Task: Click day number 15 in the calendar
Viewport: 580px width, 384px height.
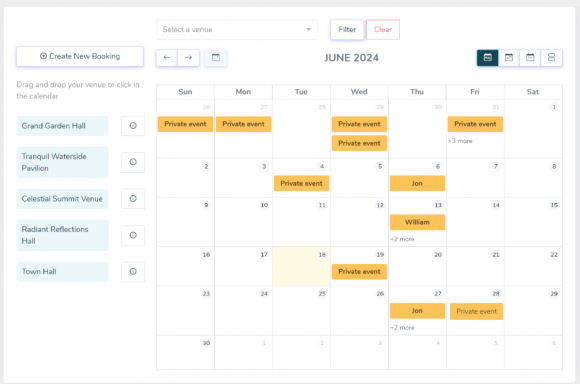Action: (x=554, y=205)
